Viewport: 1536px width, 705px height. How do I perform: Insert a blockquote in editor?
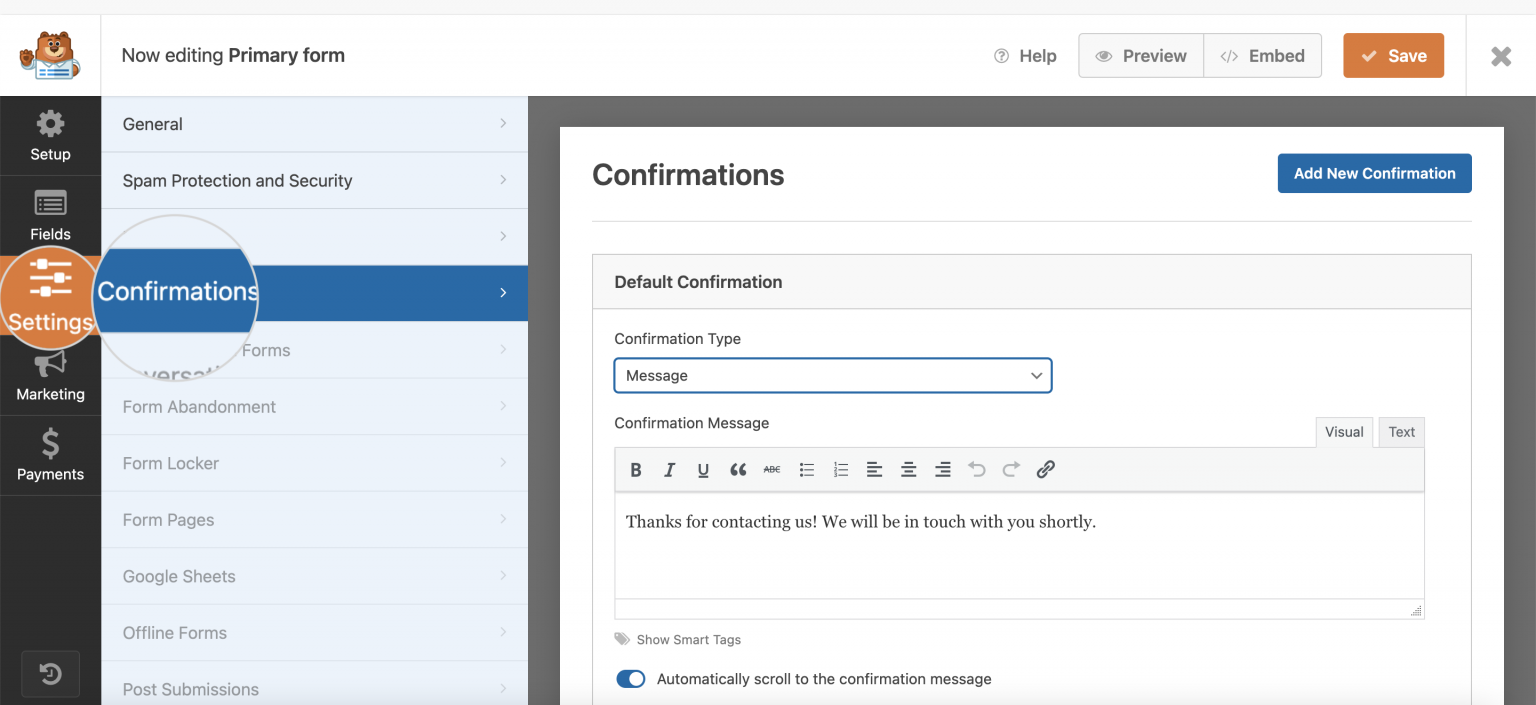738,470
